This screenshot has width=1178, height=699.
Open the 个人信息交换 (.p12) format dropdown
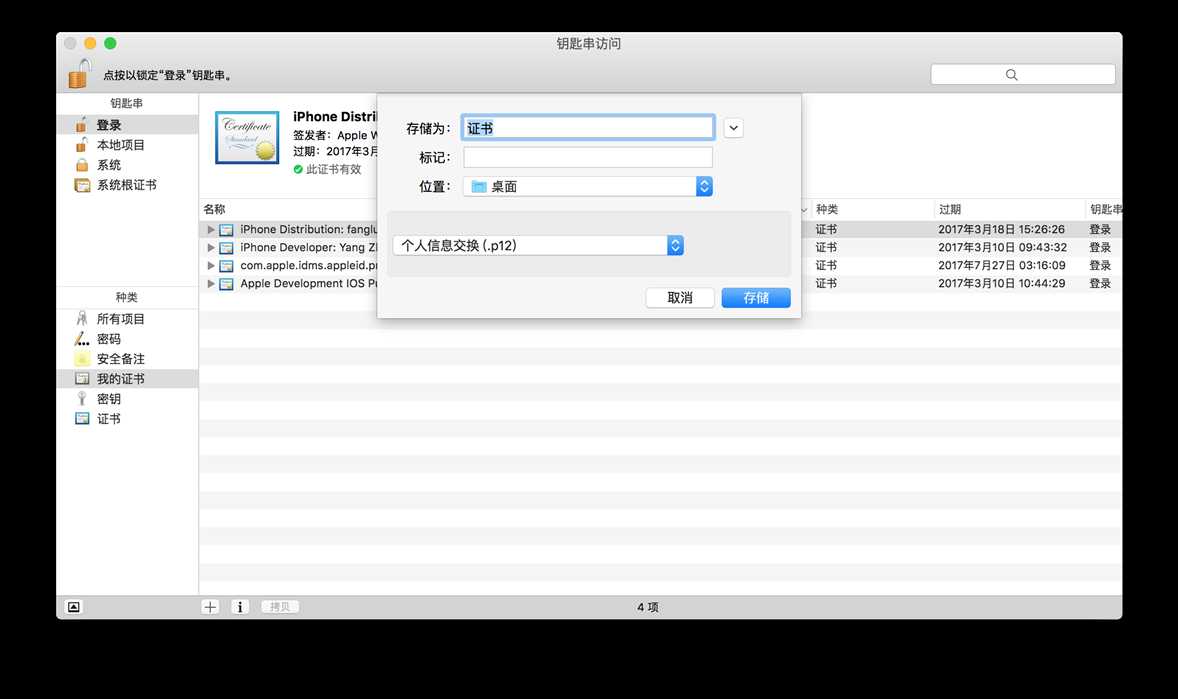(538, 245)
